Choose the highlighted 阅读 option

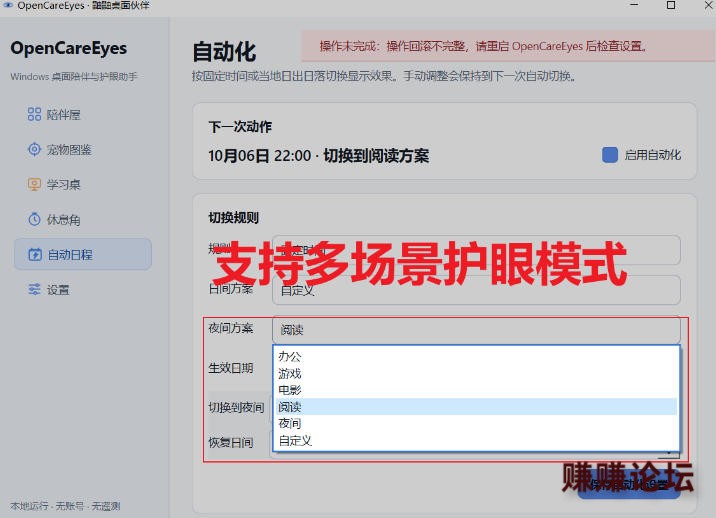(476, 407)
